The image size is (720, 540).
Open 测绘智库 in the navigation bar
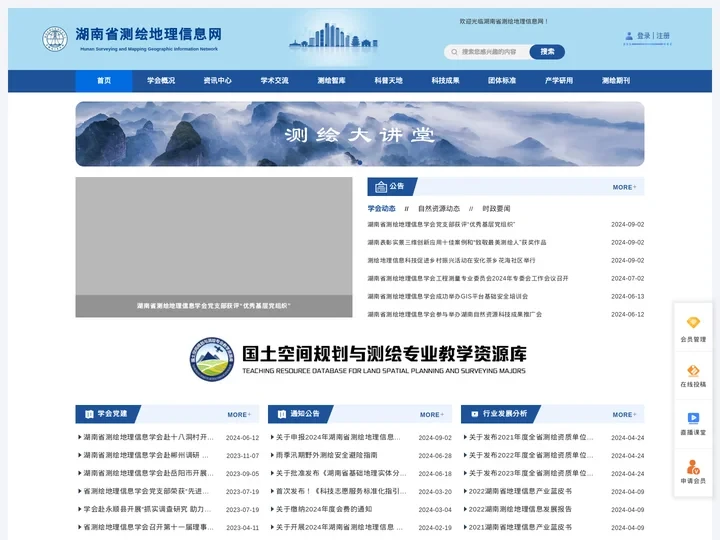point(331,81)
